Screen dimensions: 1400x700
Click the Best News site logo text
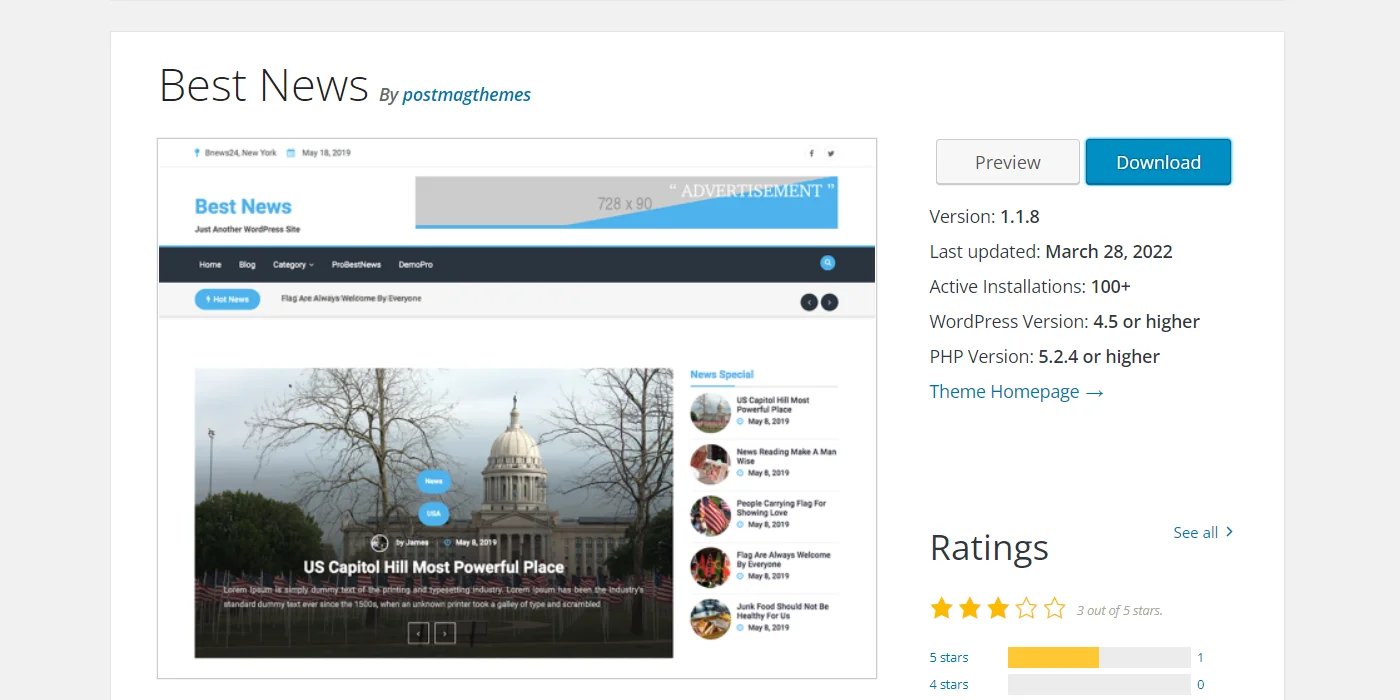[243, 207]
